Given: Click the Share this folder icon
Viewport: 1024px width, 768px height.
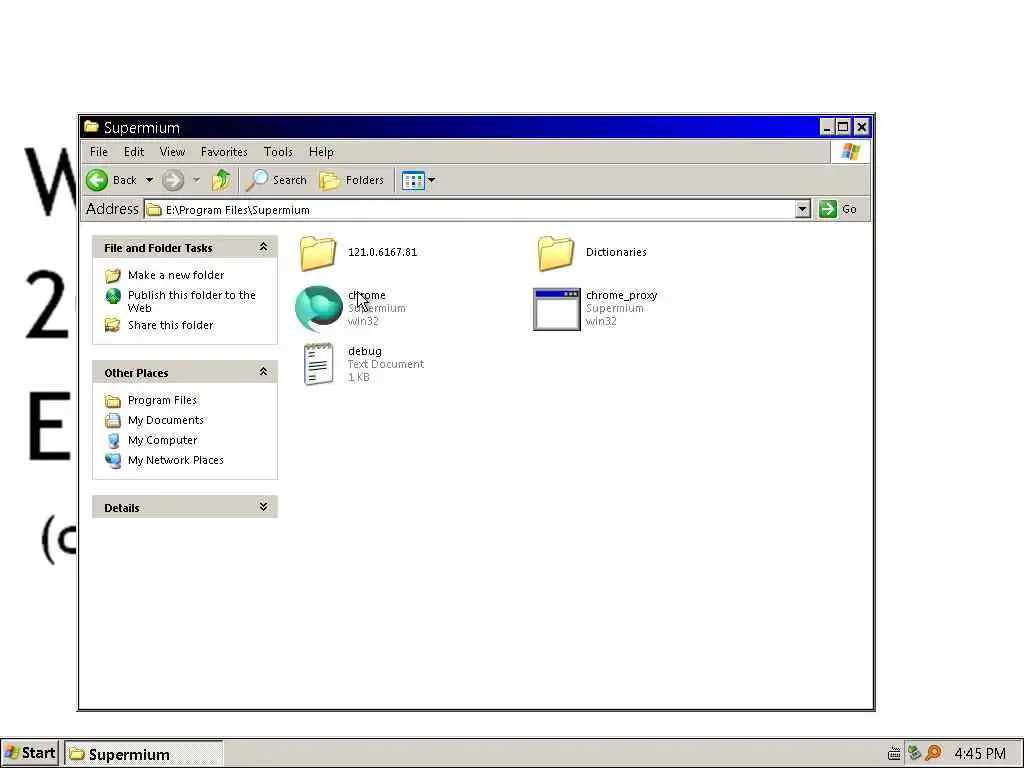Looking at the screenshot, I should 113,325.
